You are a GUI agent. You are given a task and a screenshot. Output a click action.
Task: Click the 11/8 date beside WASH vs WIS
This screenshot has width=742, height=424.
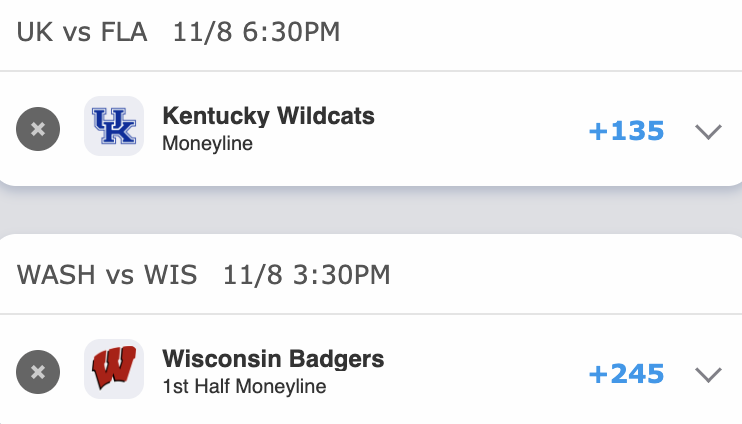(247, 274)
